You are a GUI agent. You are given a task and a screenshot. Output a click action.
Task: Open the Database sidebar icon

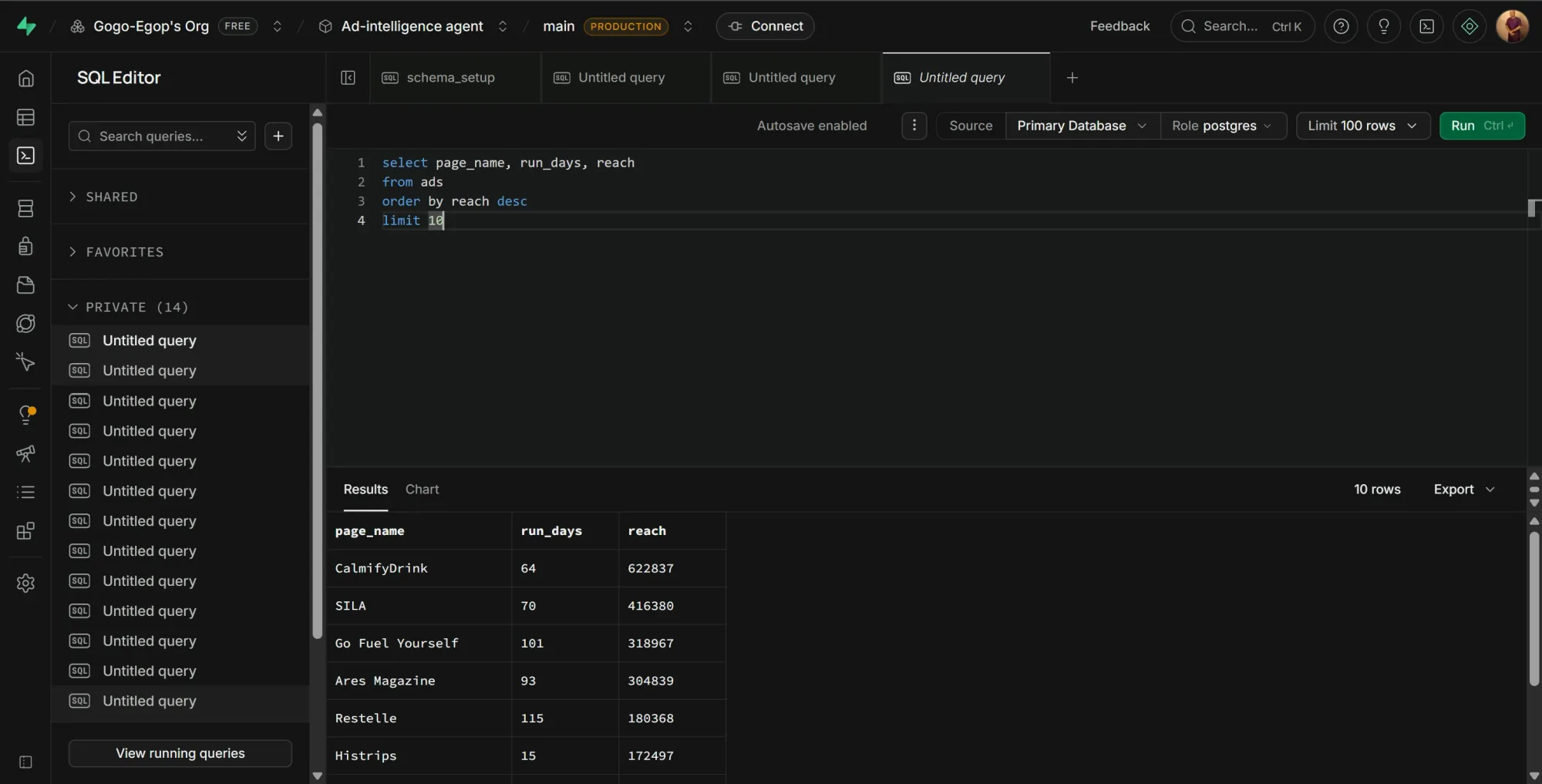click(25, 208)
